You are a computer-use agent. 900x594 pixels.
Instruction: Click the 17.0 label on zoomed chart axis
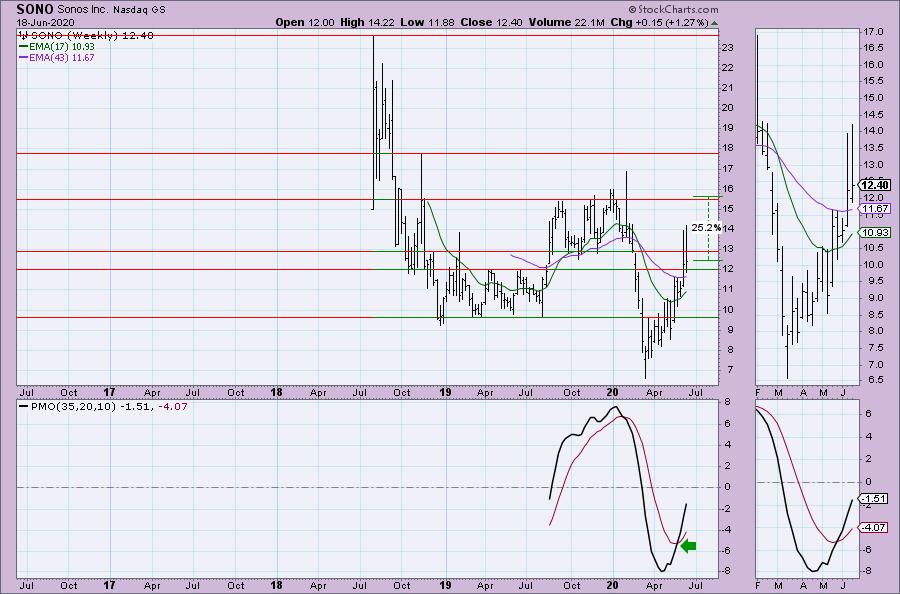(874, 32)
